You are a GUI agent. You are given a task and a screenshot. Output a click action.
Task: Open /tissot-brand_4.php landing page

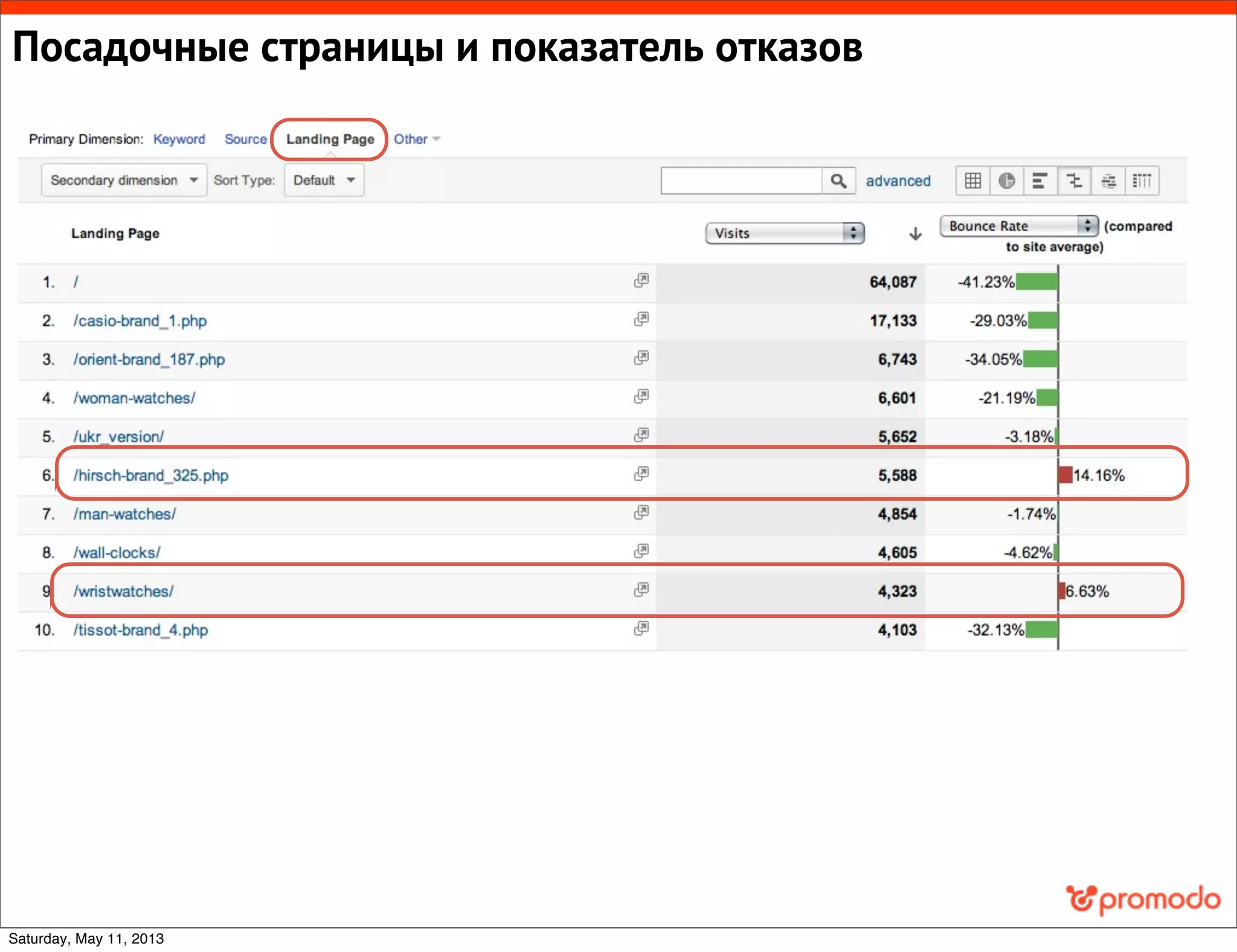141,630
